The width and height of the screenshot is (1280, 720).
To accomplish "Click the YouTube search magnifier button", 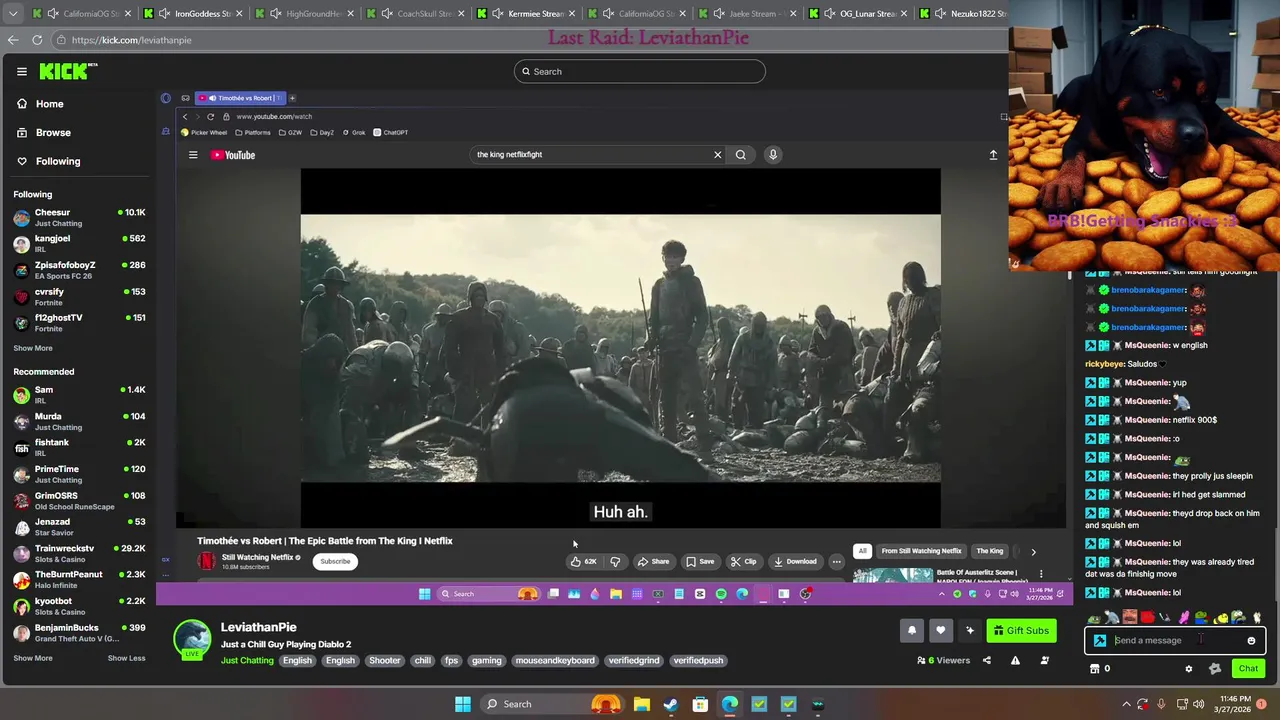I will click(x=741, y=155).
